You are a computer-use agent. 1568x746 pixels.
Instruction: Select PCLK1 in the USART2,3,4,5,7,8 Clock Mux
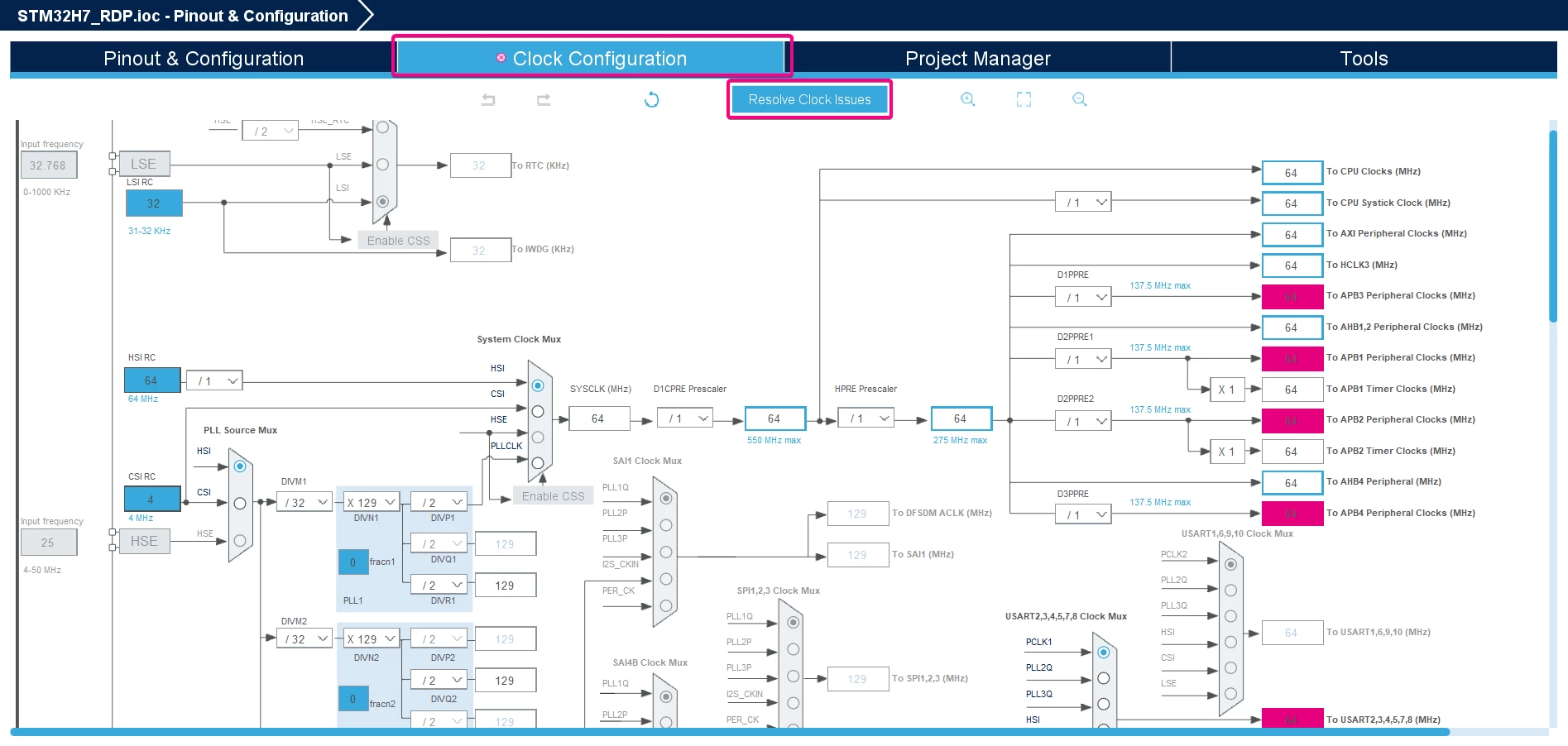(x=1103, y=653)
